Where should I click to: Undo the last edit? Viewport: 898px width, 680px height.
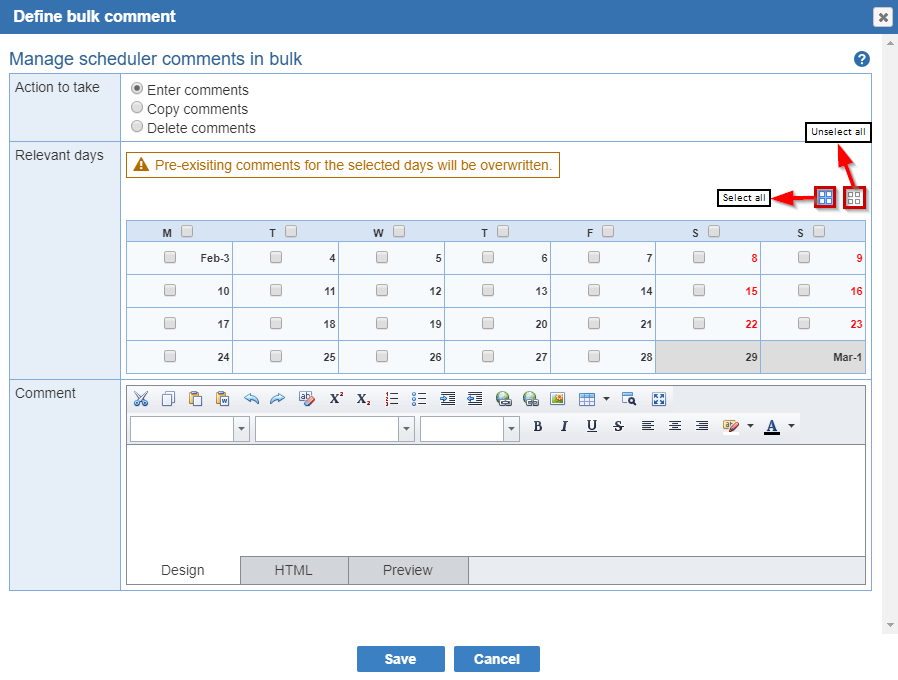[251, 399]
